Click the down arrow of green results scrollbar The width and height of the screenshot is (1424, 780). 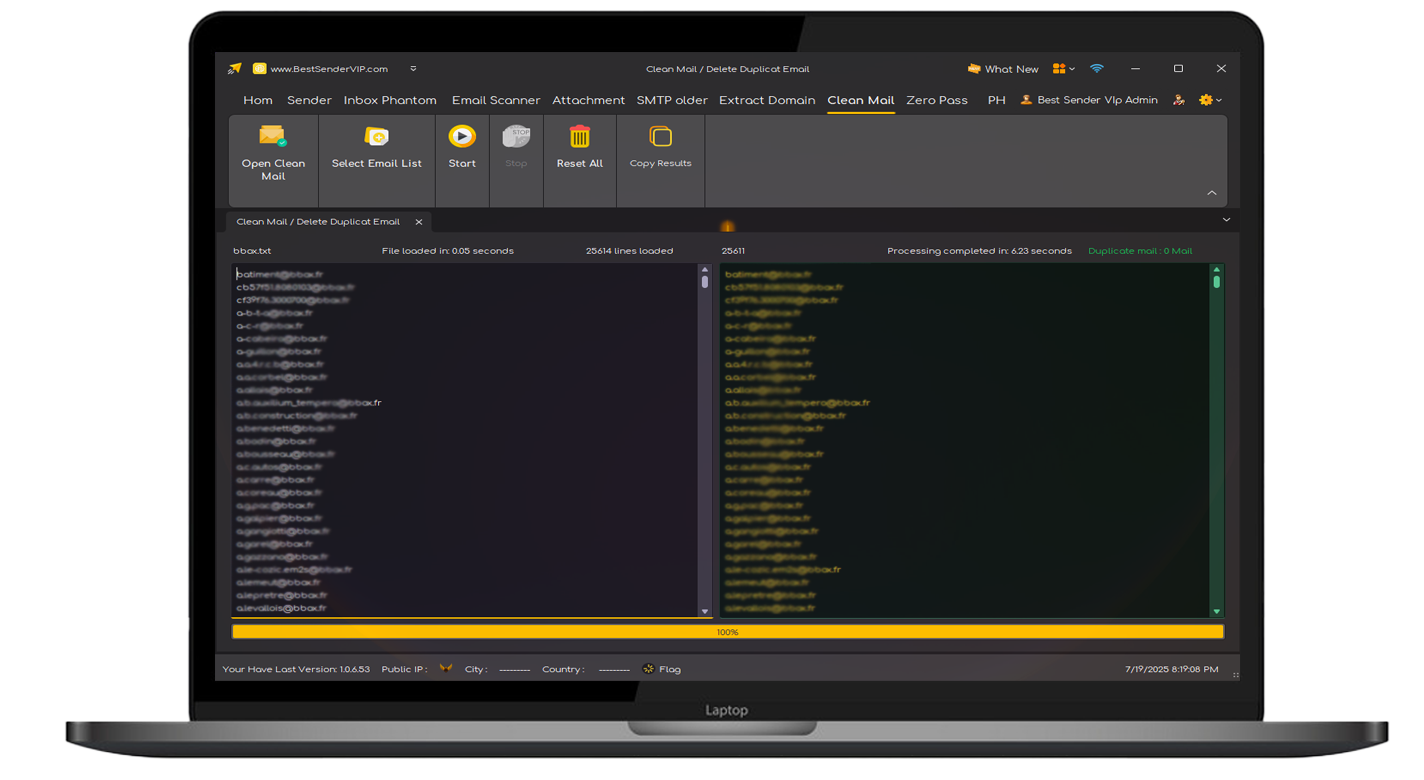click(1216, 611)
